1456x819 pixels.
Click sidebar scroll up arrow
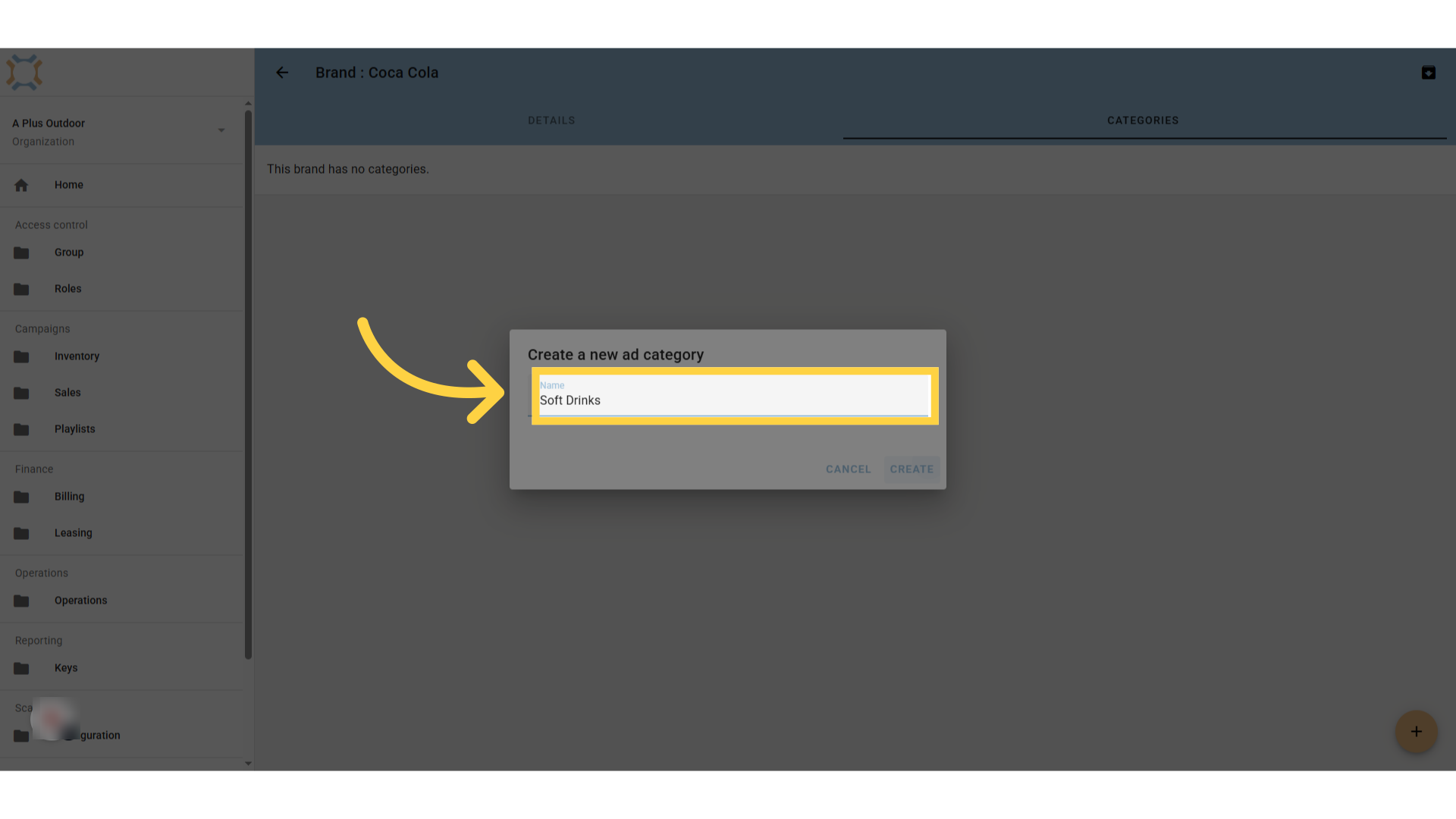(248, 103)
